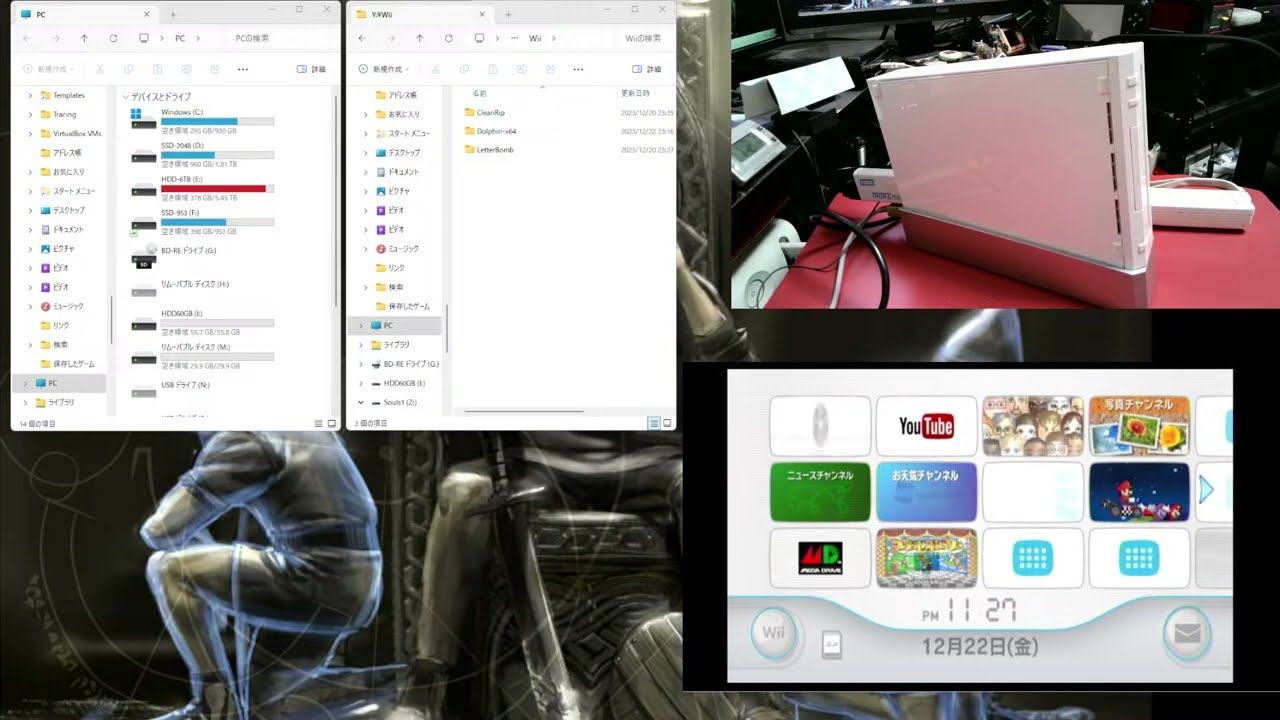Open ニュースチャンネル on the Wii menu
The image size is (1280, 720).
(x=820, y=492)
